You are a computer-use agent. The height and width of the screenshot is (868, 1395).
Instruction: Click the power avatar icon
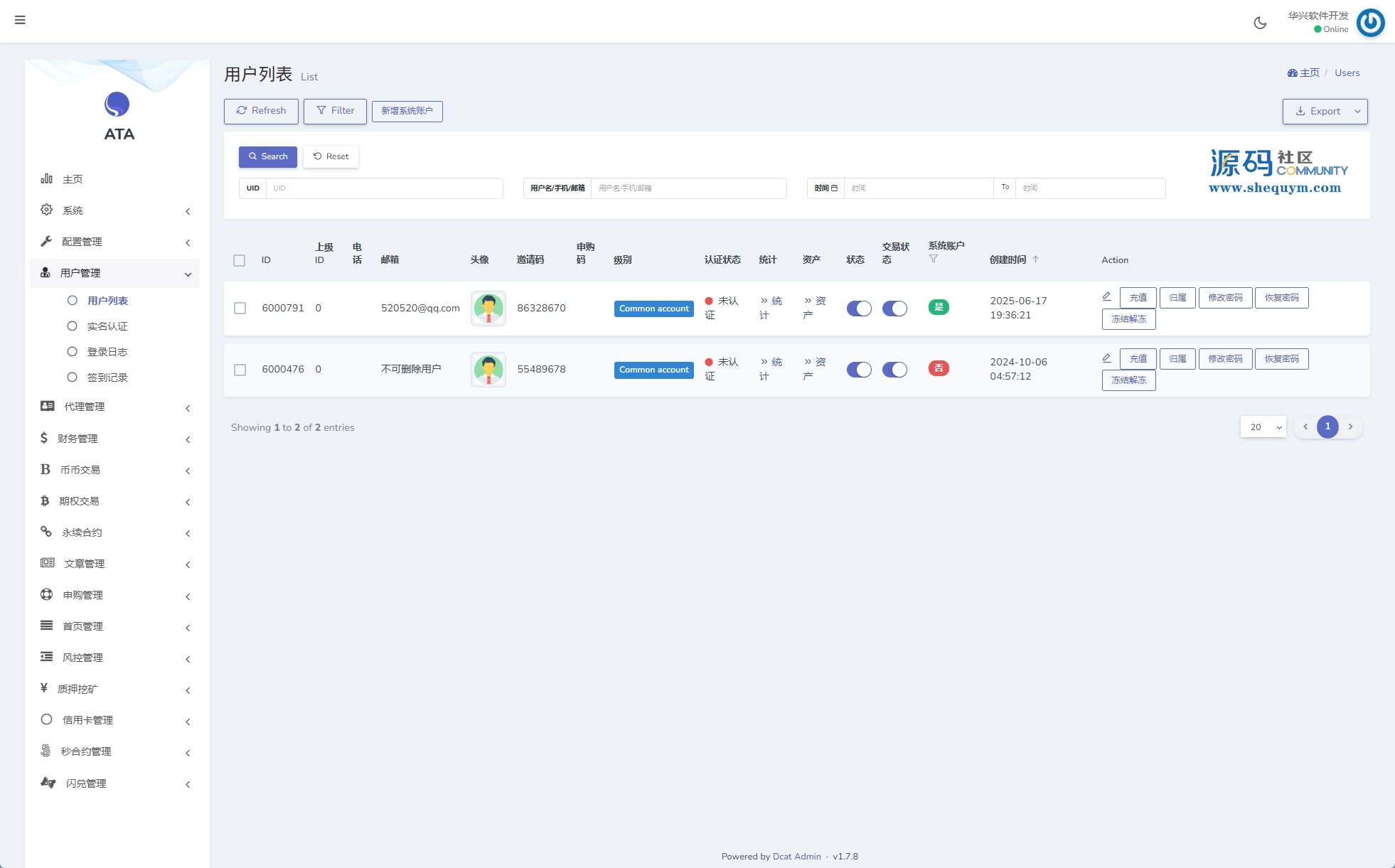tap(1370, 23)
